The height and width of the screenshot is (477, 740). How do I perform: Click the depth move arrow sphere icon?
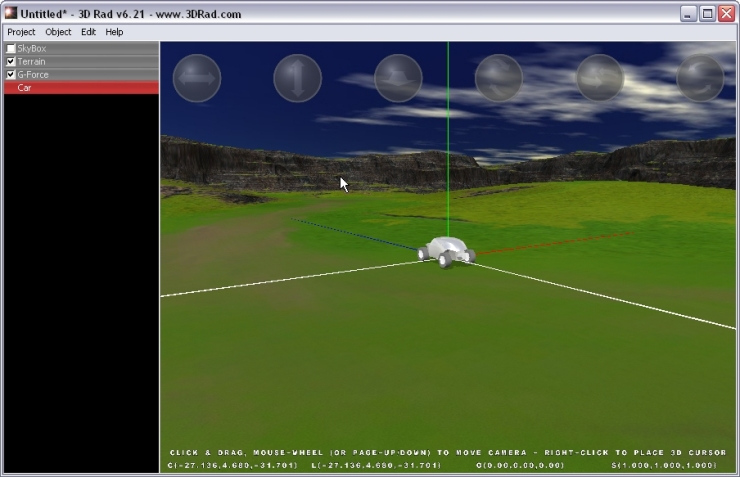(398, 78)
